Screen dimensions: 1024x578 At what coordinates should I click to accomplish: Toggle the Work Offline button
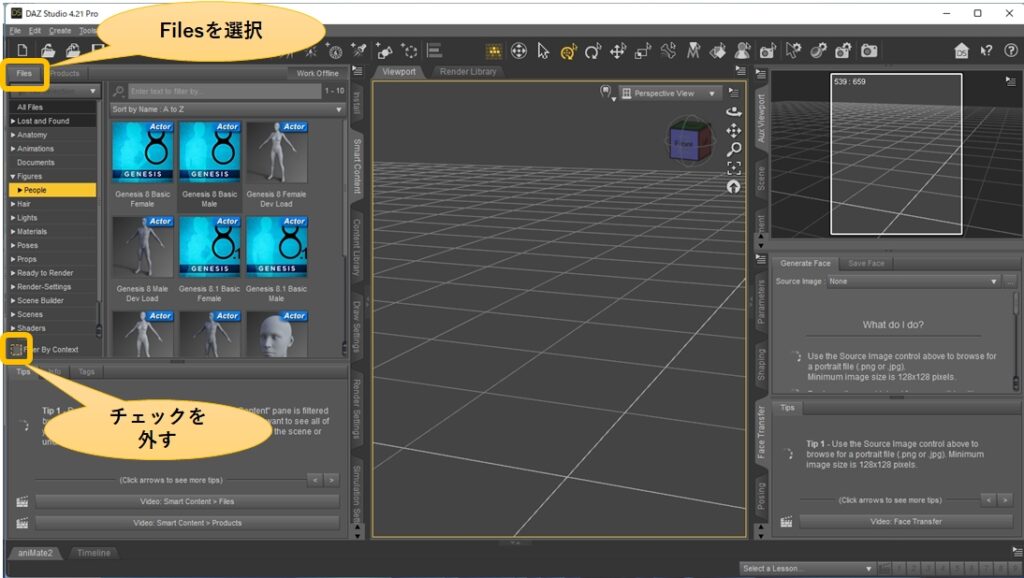(317, 73)
